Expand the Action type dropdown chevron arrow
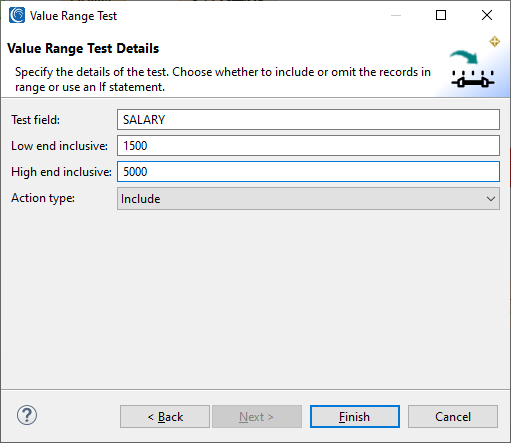The width and height of the screenshot is (511, 443). coord(490,199)
